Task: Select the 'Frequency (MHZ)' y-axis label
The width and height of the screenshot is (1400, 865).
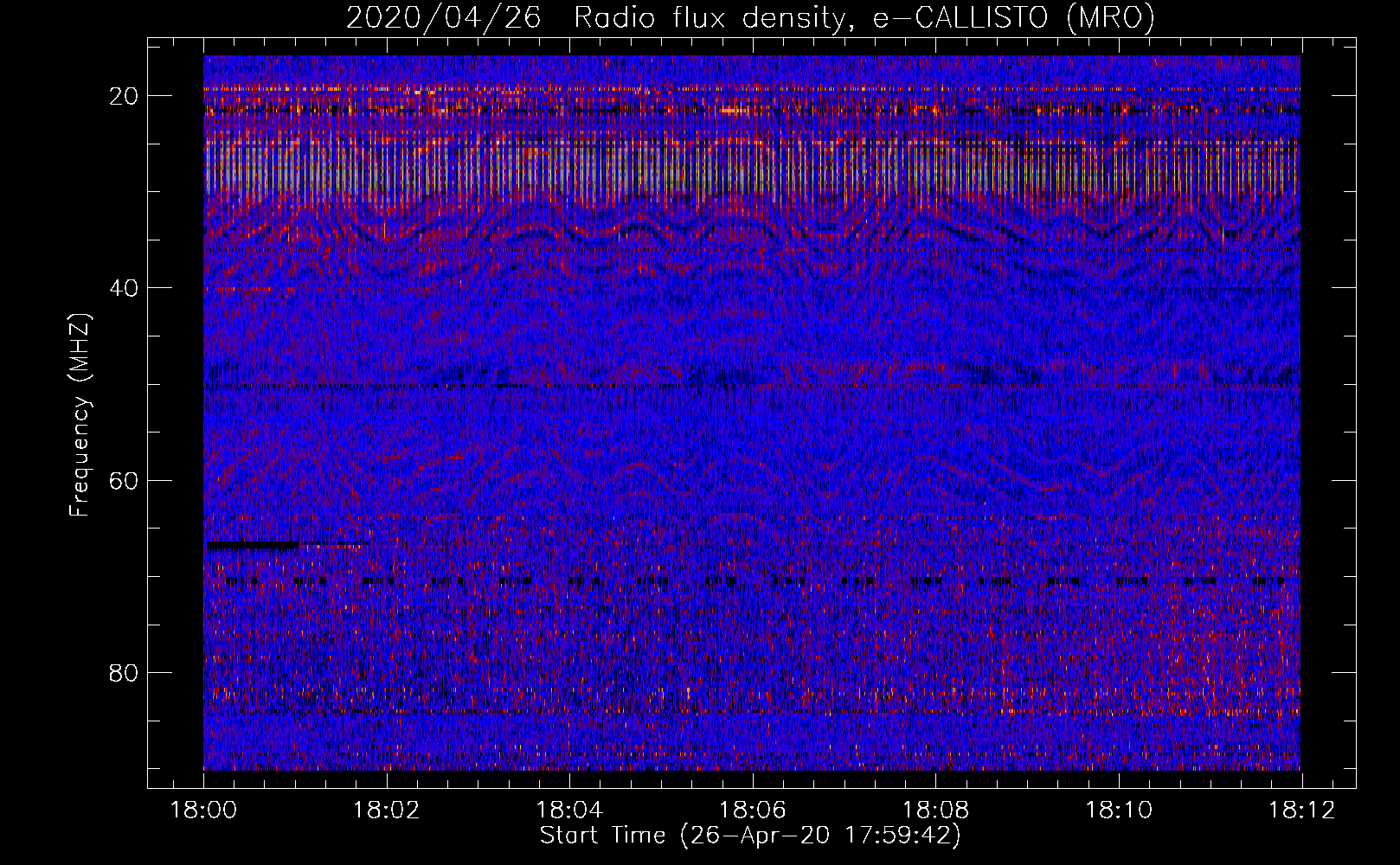Action: [80, 415]
